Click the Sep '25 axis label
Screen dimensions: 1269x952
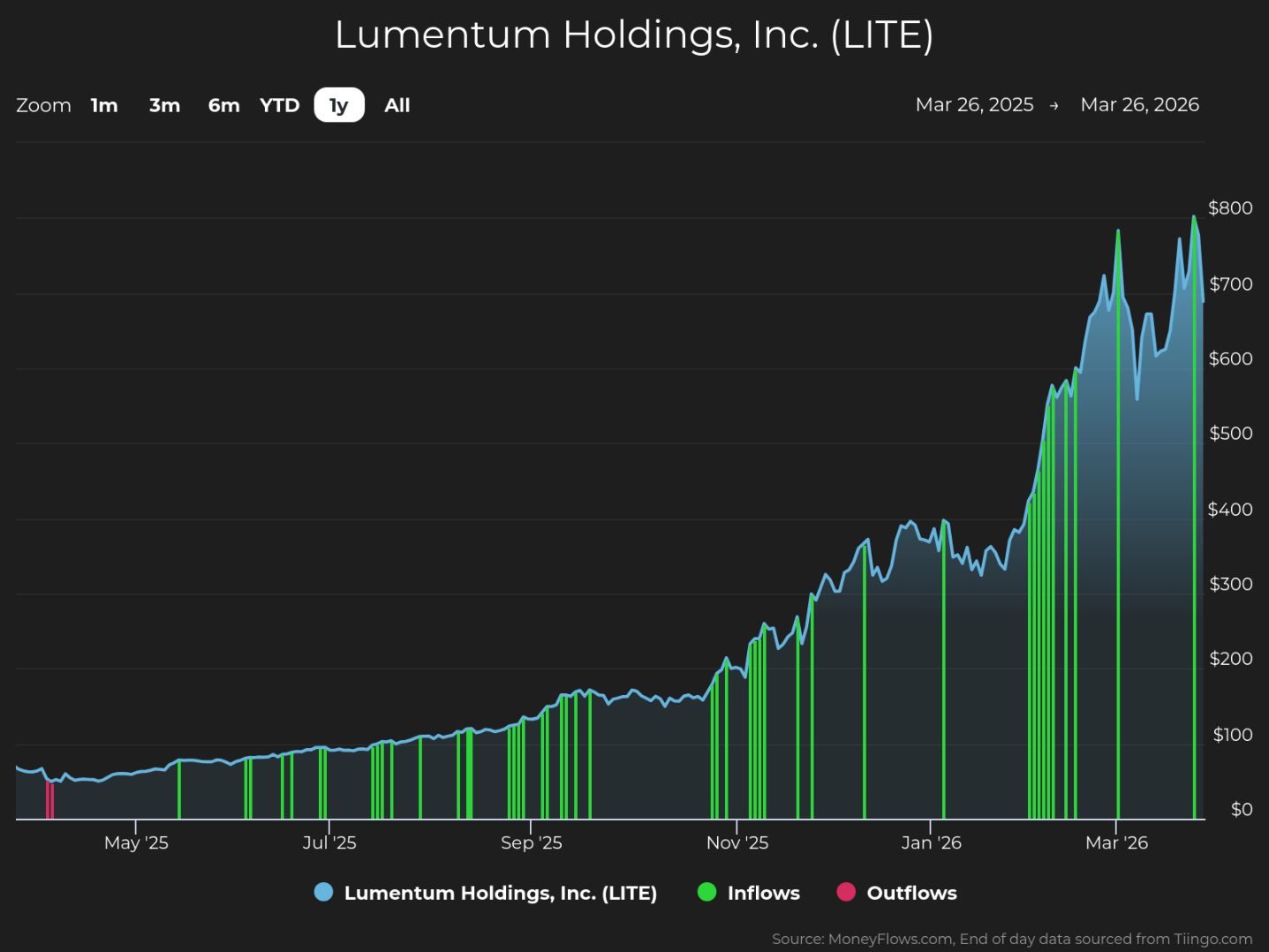pos(531,842)
